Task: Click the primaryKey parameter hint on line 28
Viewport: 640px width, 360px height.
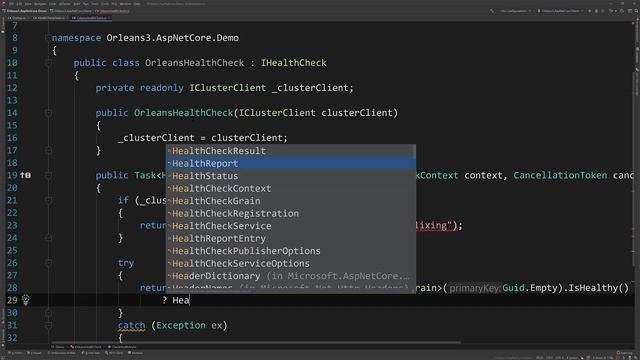Action: pos(474,288)
